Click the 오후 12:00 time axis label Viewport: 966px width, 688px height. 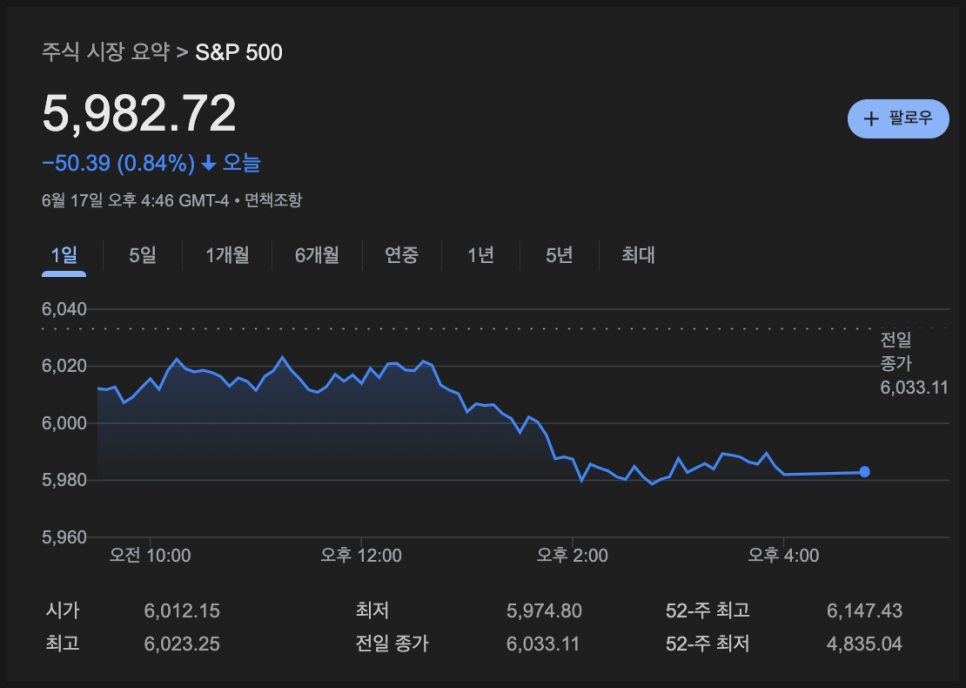361,556
